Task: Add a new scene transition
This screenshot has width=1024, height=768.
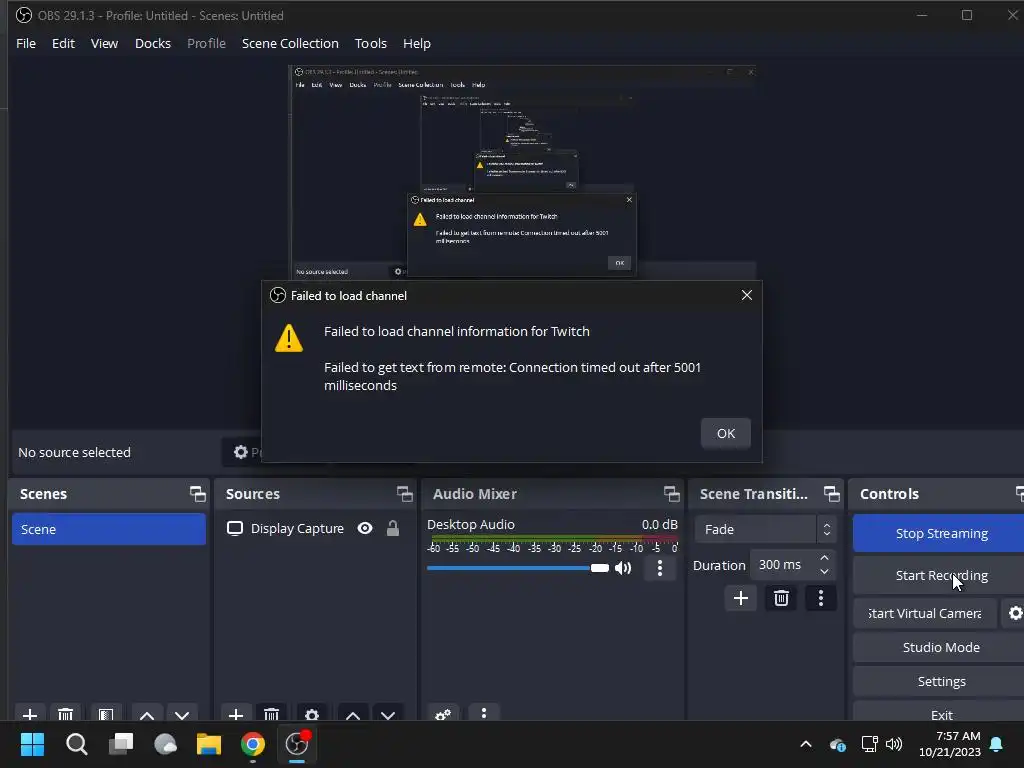Action: pos(741,598)
